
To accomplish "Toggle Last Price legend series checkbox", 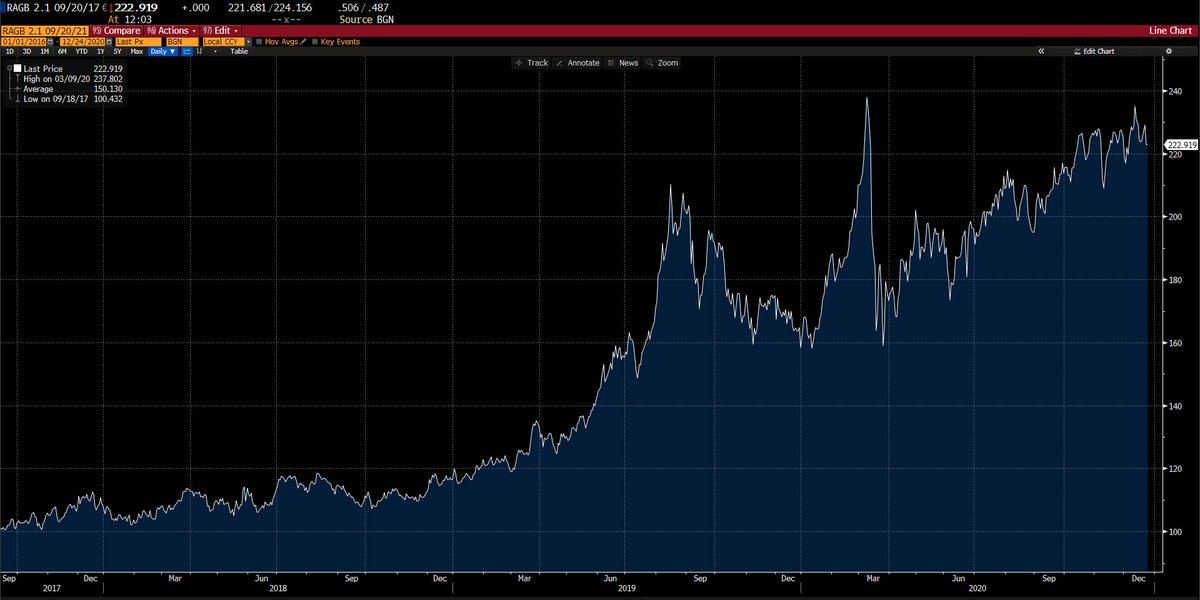I will 17,69.
